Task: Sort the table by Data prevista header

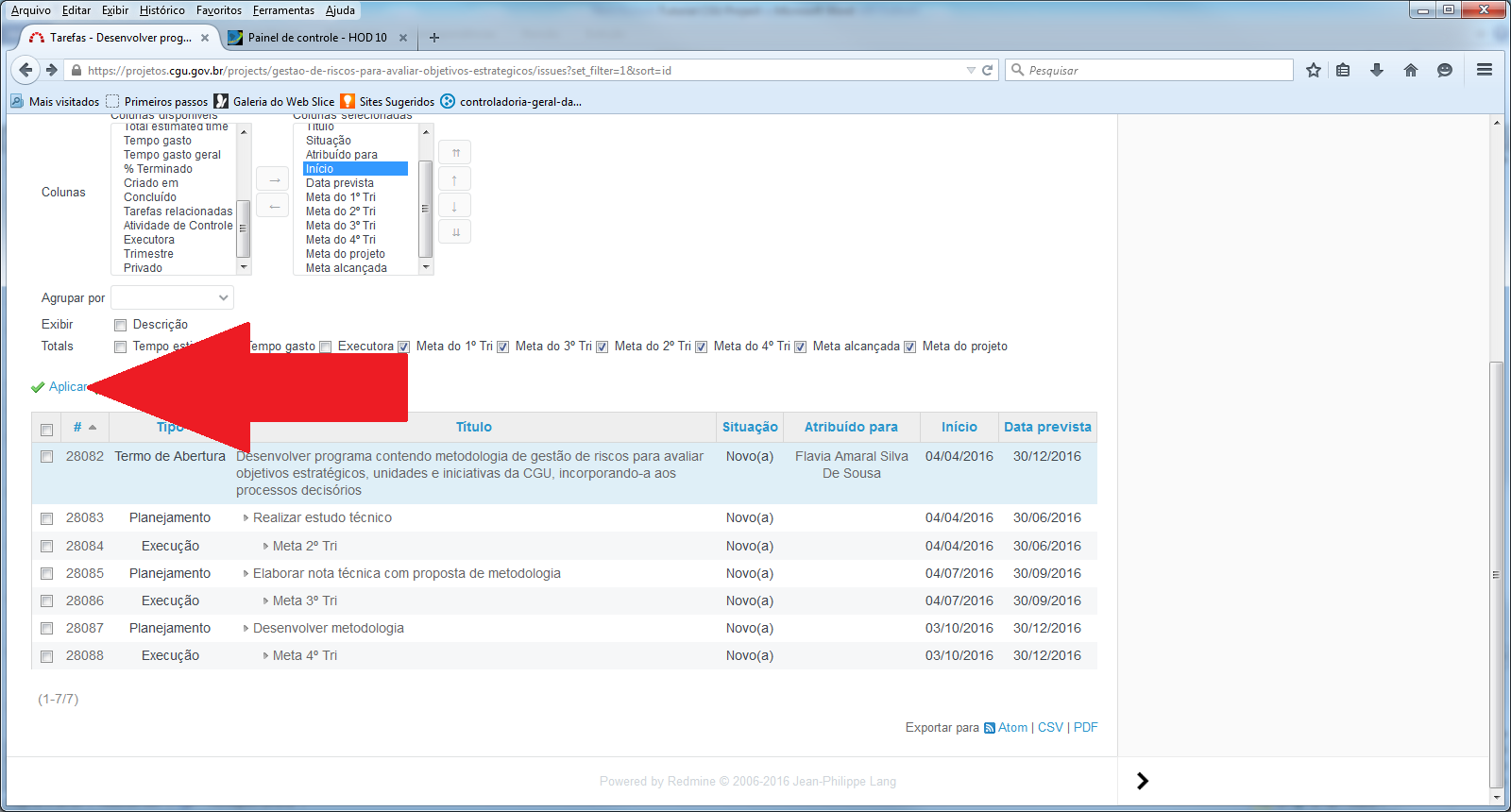Action: tap(1047, 427)
